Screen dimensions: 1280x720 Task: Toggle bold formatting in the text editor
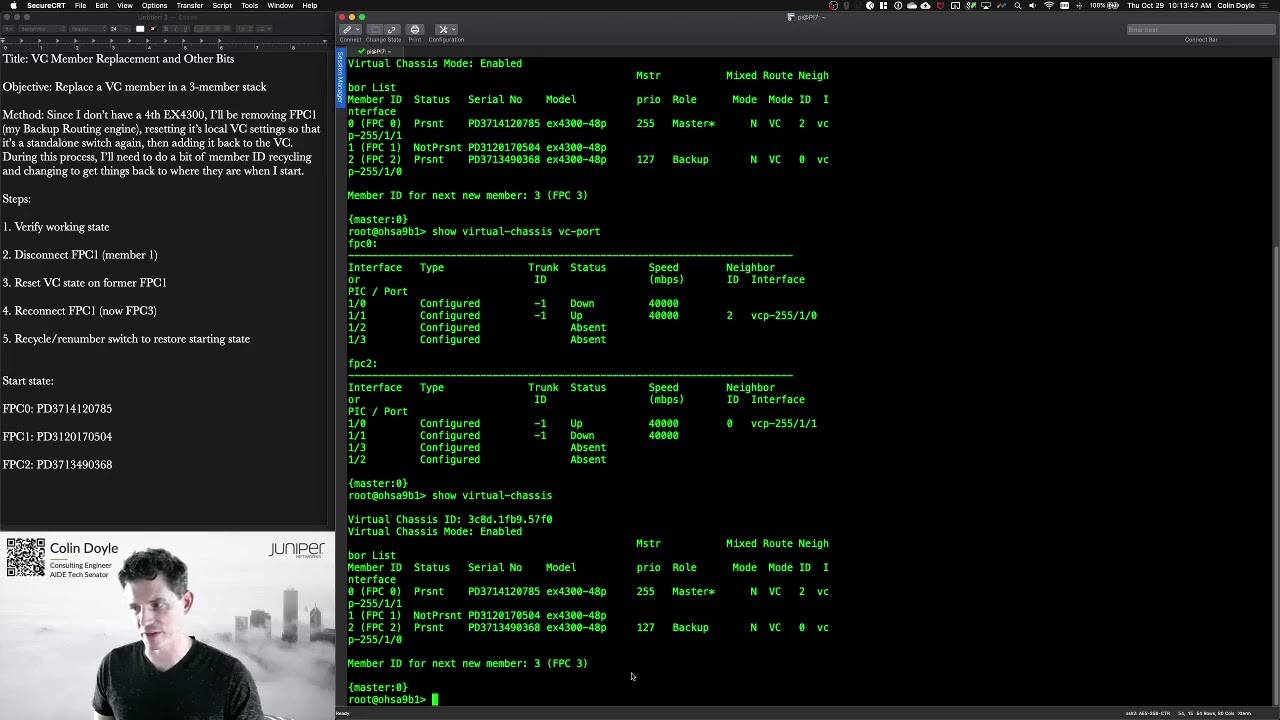[166, 29]
